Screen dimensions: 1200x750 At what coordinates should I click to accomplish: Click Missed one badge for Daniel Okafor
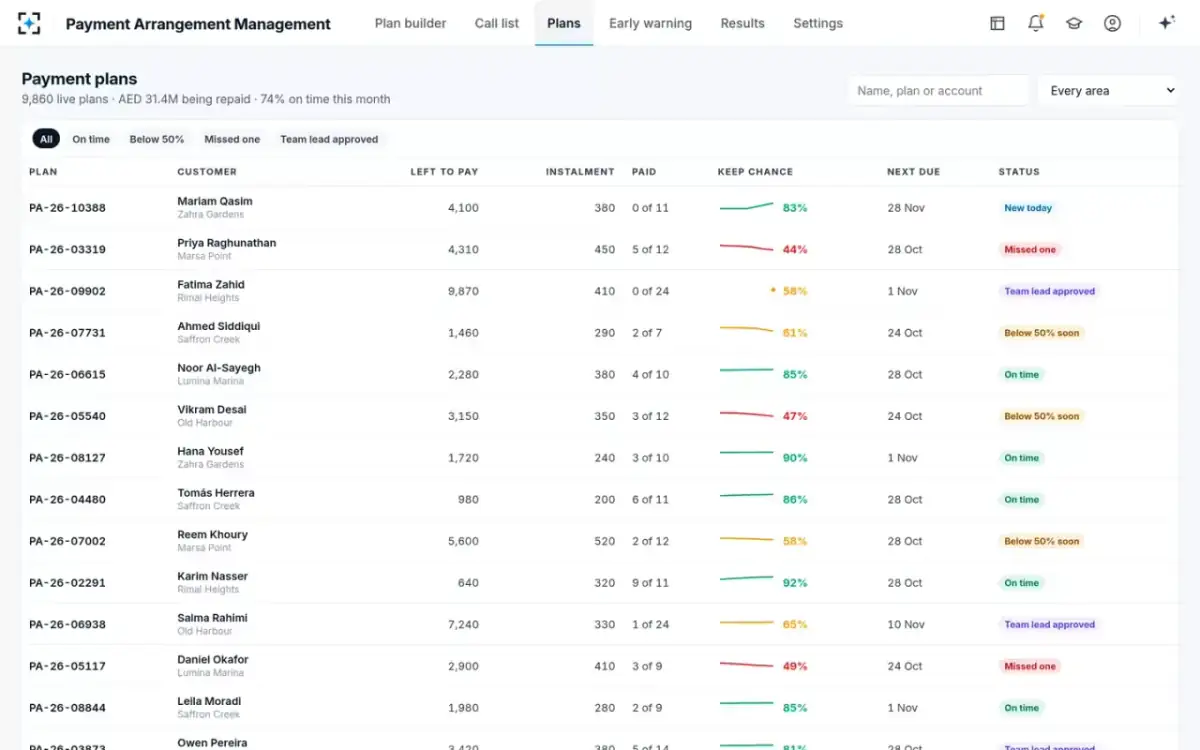coord(1030,666)
